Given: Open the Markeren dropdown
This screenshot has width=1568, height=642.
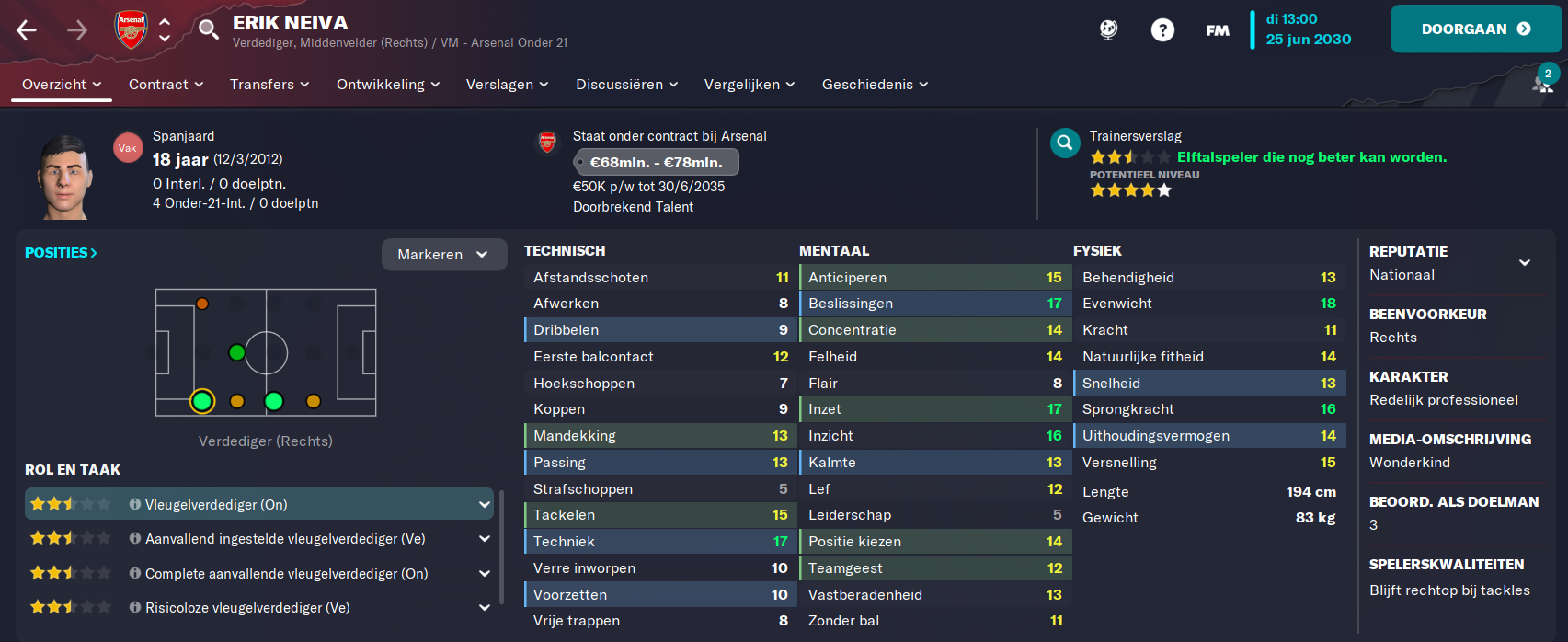Looking at the screenshot, I should [444, 255].
